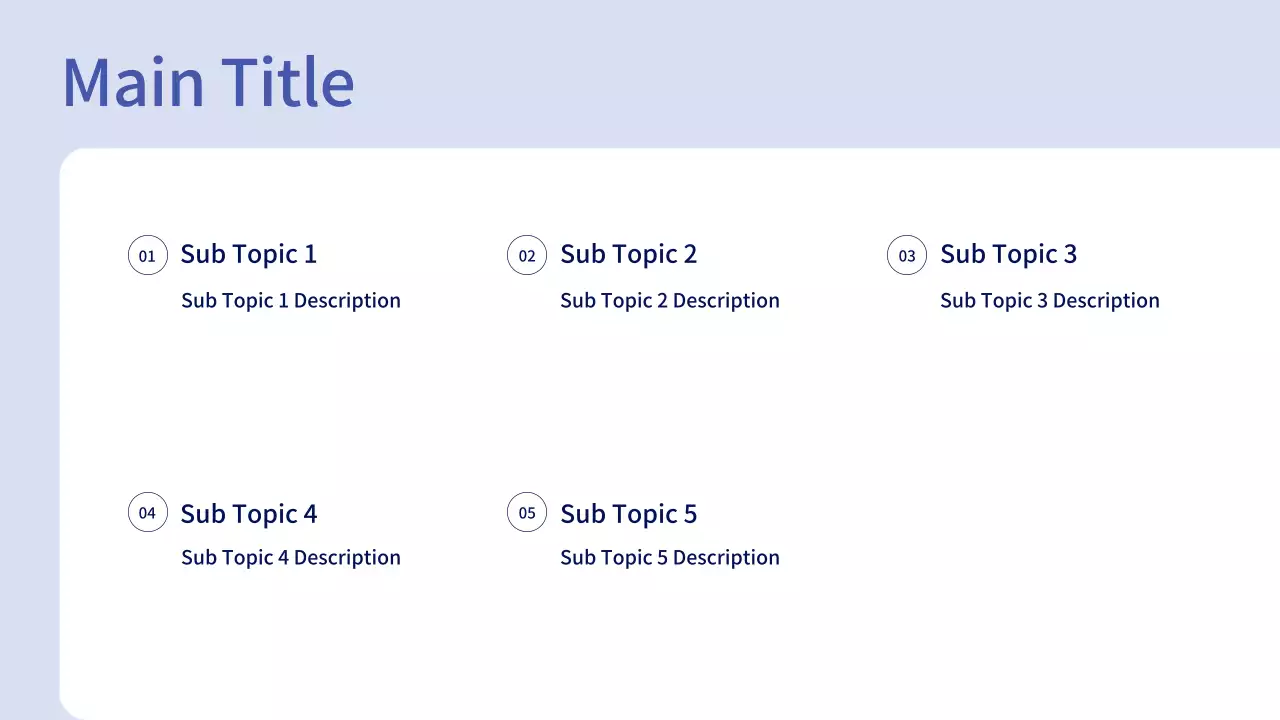Click the Sub Topic 4 Description text
The image size is (1280, 720).
290,558
